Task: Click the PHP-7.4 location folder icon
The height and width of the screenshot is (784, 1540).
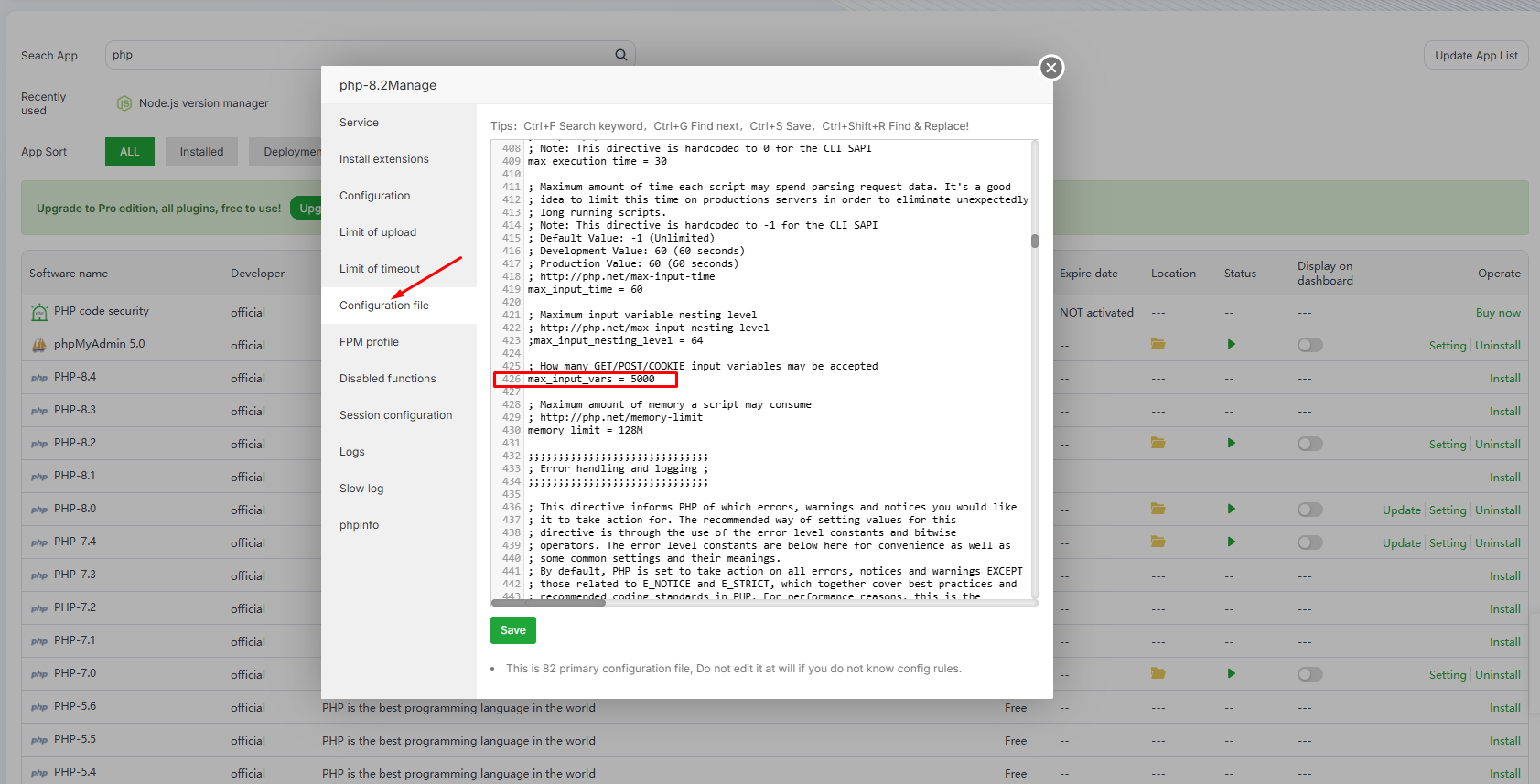Action: click(x=1158, y=542)
